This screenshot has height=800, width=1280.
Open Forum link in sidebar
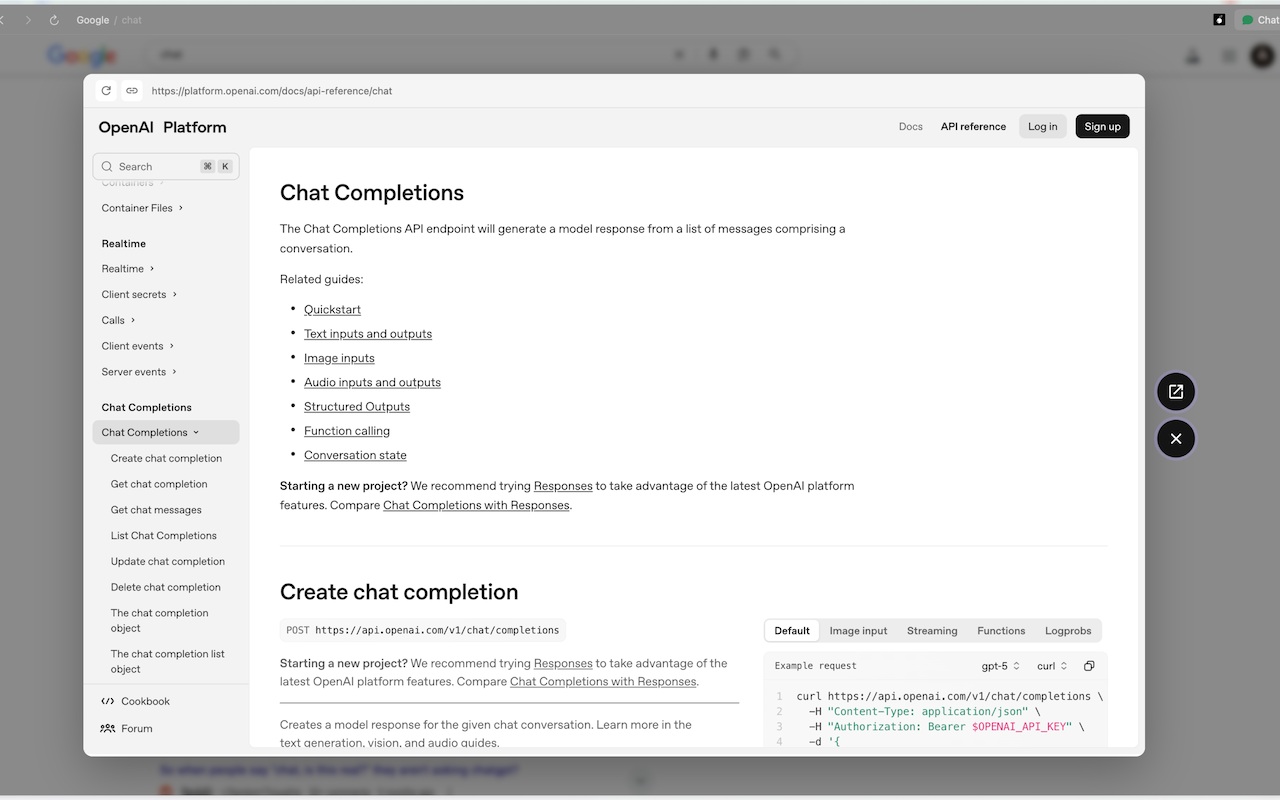click(127, 729)
